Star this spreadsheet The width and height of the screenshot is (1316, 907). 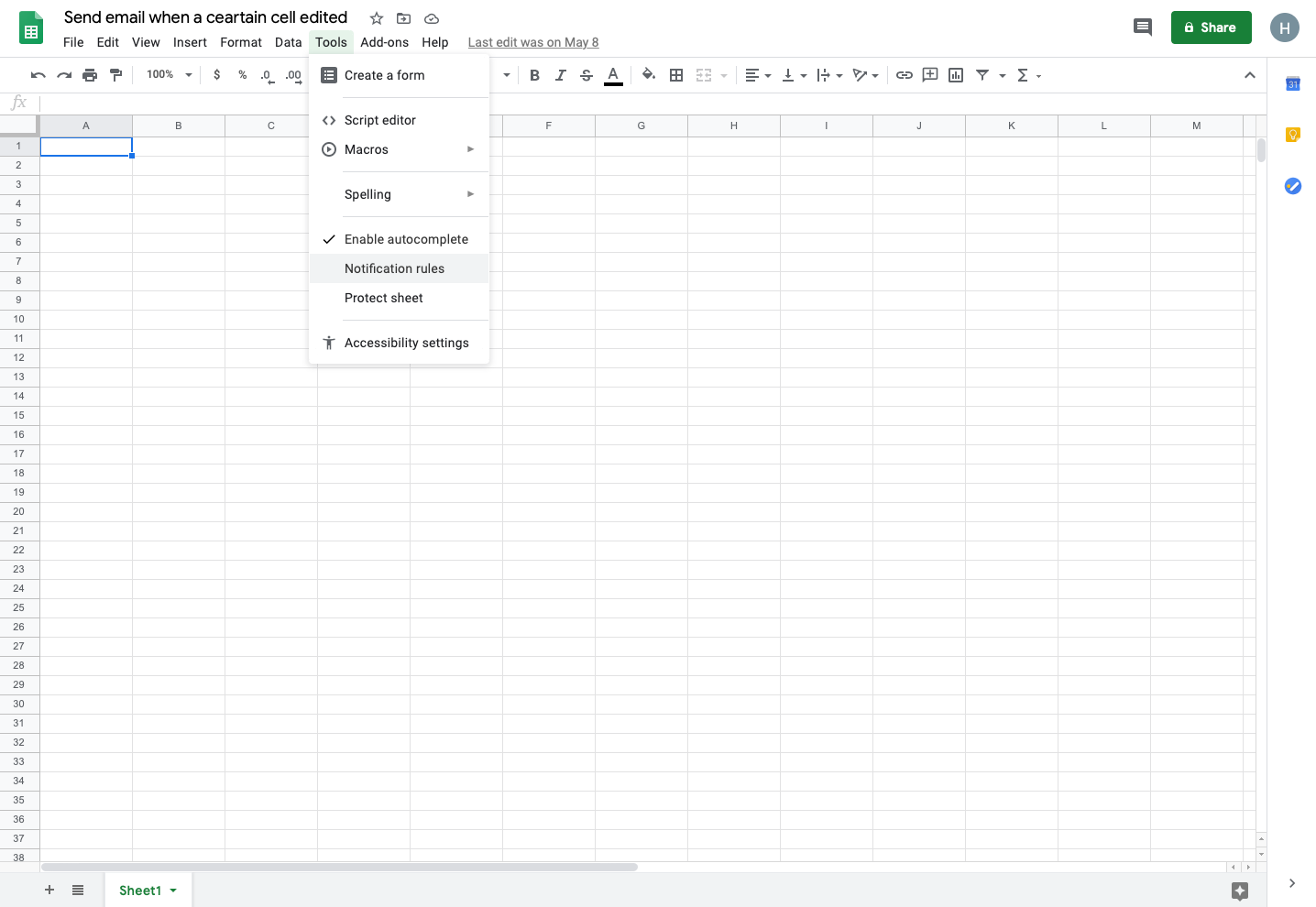coord(377,18)
